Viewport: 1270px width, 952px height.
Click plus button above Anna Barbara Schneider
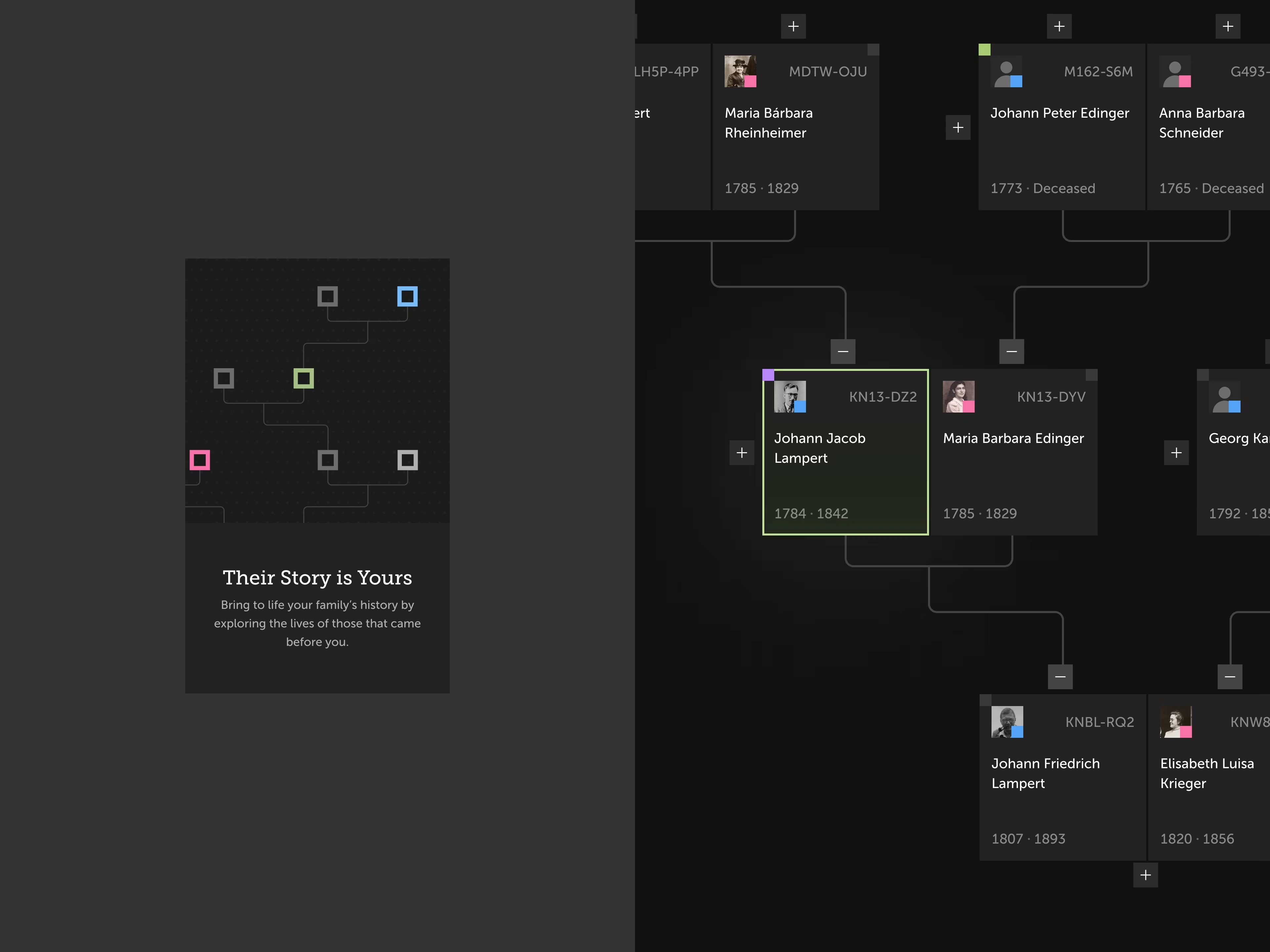tap(1228, 26)
